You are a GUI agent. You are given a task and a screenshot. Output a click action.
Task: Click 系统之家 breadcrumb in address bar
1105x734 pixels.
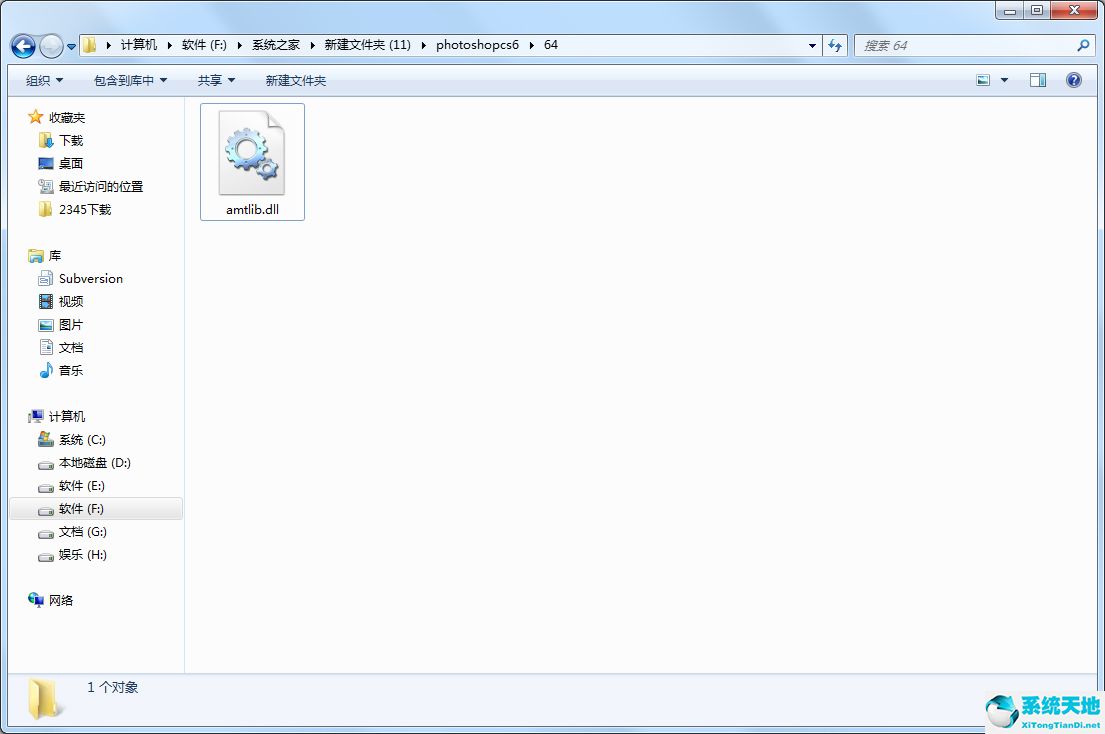pyautogui.click(x=276, y=45)
